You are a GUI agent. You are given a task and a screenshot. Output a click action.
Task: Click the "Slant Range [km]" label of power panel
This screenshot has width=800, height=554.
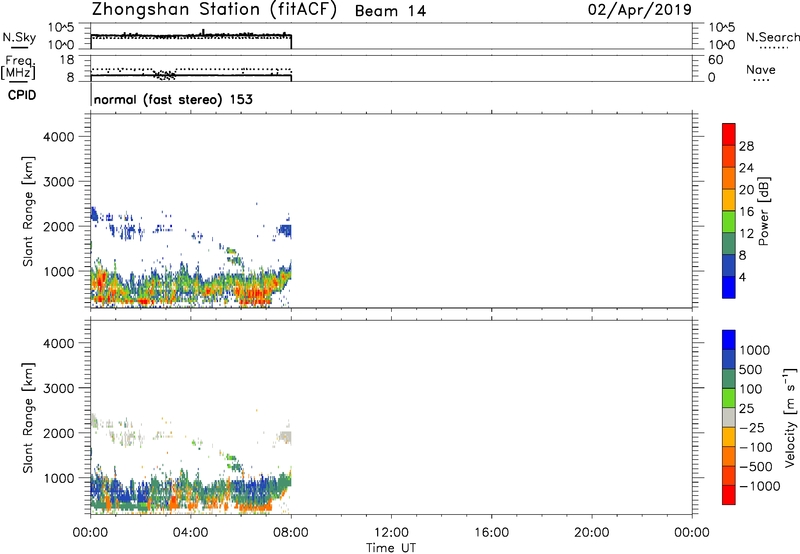[28, 211]
